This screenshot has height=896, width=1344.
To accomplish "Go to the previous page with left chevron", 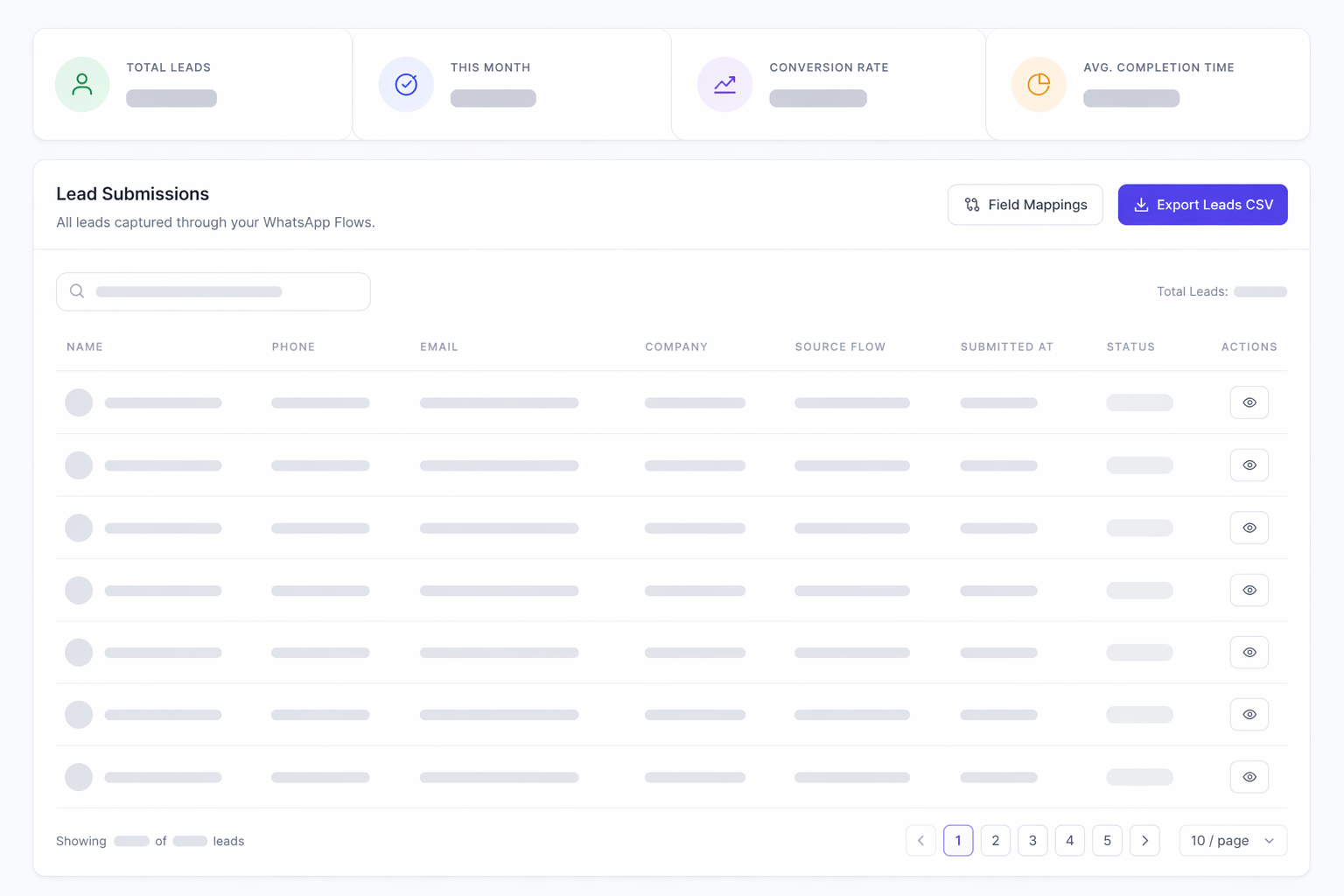I will click(x=920, y=841).
